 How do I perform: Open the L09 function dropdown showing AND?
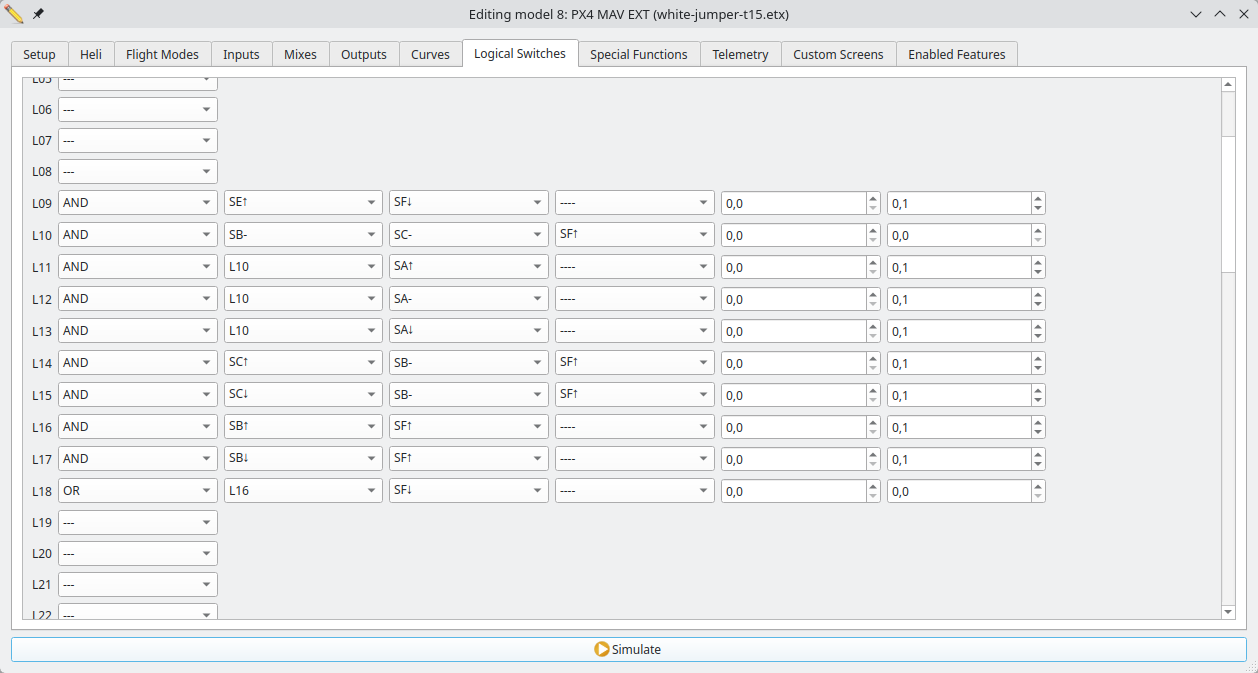click(x=137, y=202)
